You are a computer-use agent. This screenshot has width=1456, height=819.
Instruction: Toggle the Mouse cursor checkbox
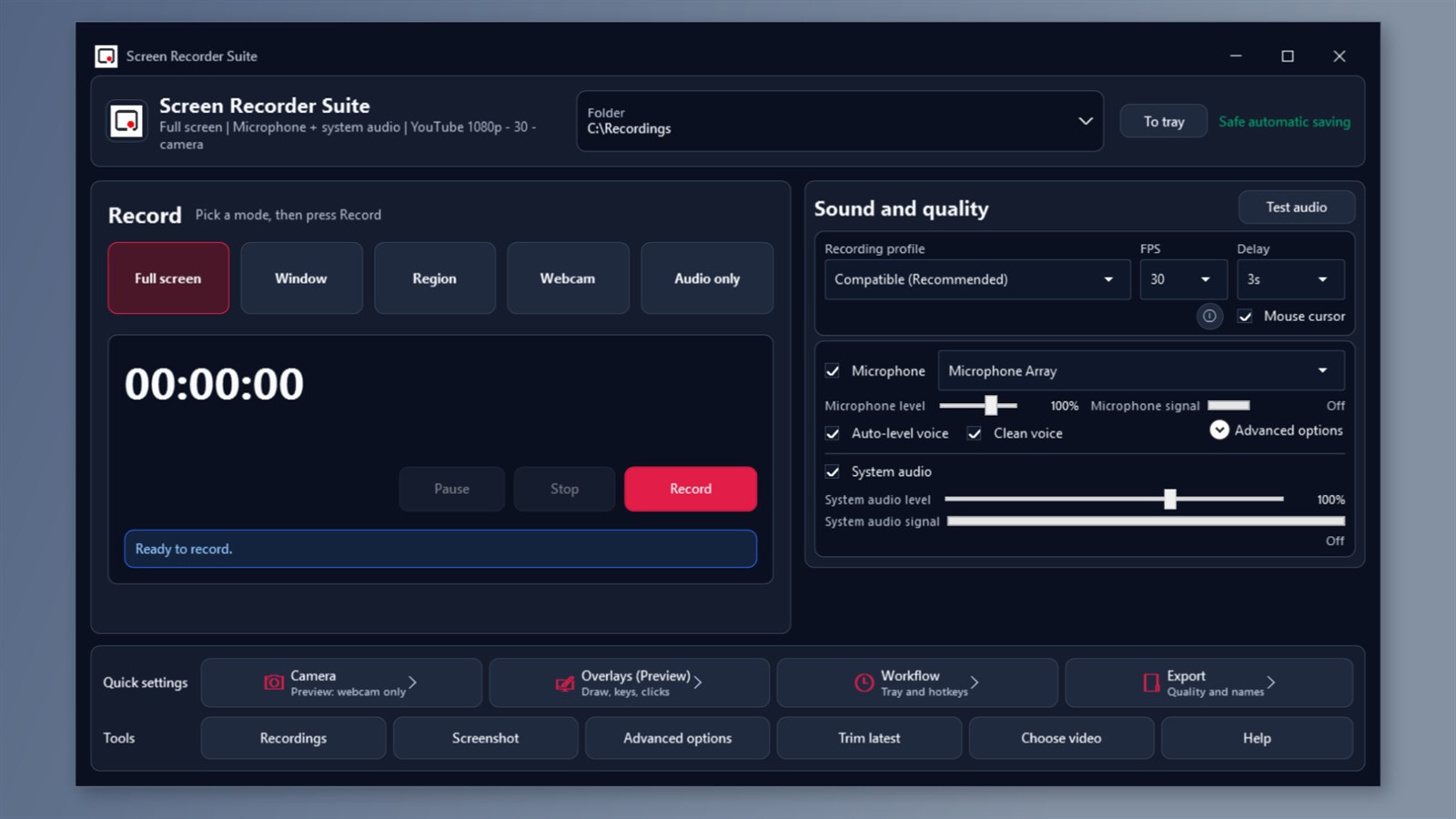pyautogui.click(x=1245, y=317)
